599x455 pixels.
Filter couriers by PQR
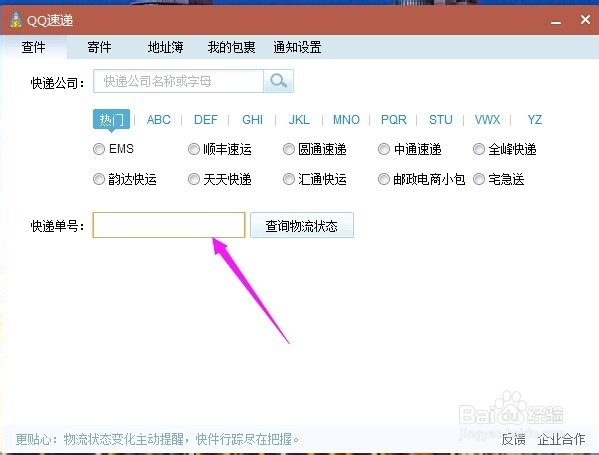pyautogui.click(x=393, y=120)
